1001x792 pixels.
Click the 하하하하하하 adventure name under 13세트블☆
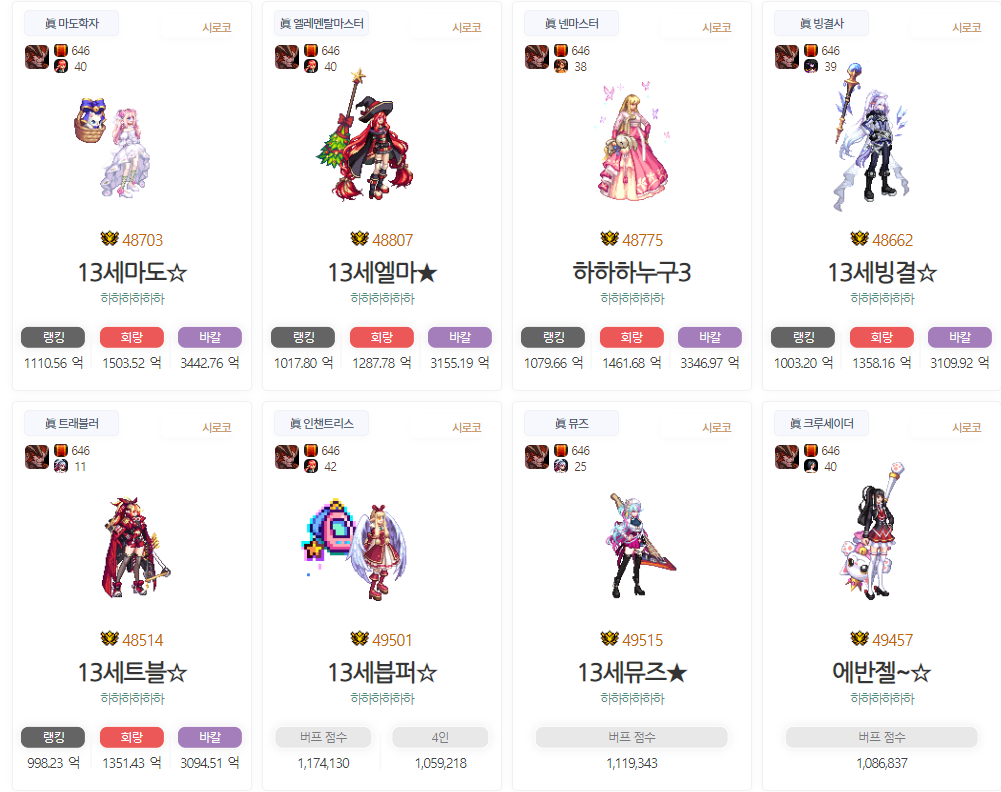[132, 698]
